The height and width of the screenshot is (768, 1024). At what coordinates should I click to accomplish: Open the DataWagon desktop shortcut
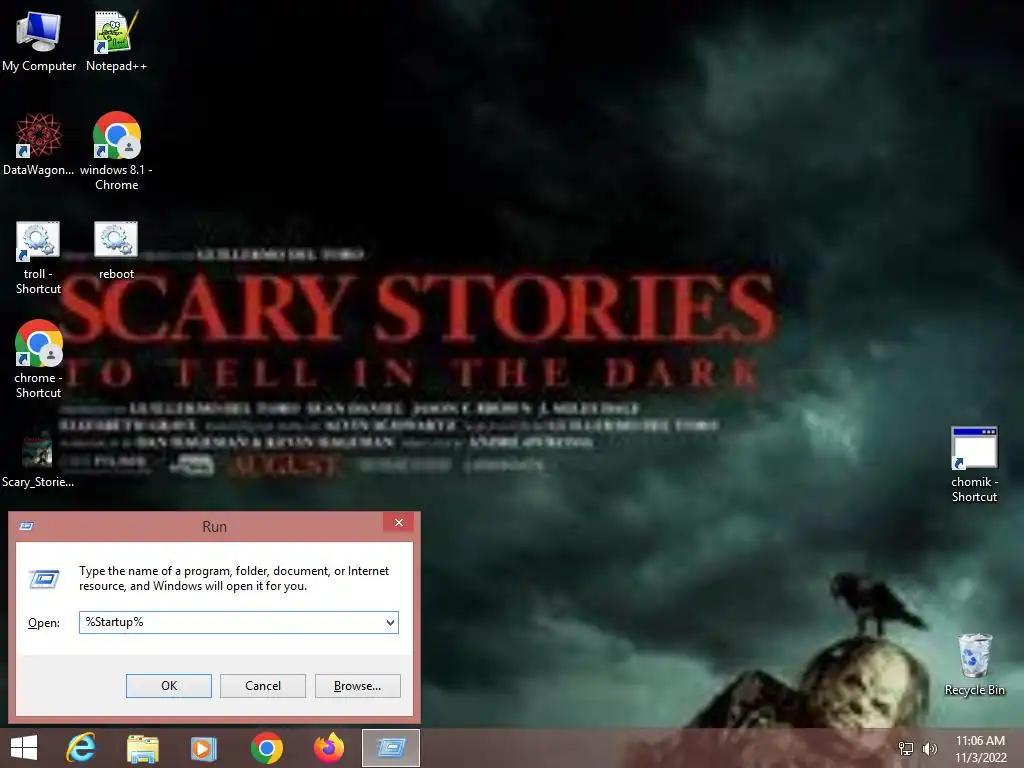click(x=39, y=144)
